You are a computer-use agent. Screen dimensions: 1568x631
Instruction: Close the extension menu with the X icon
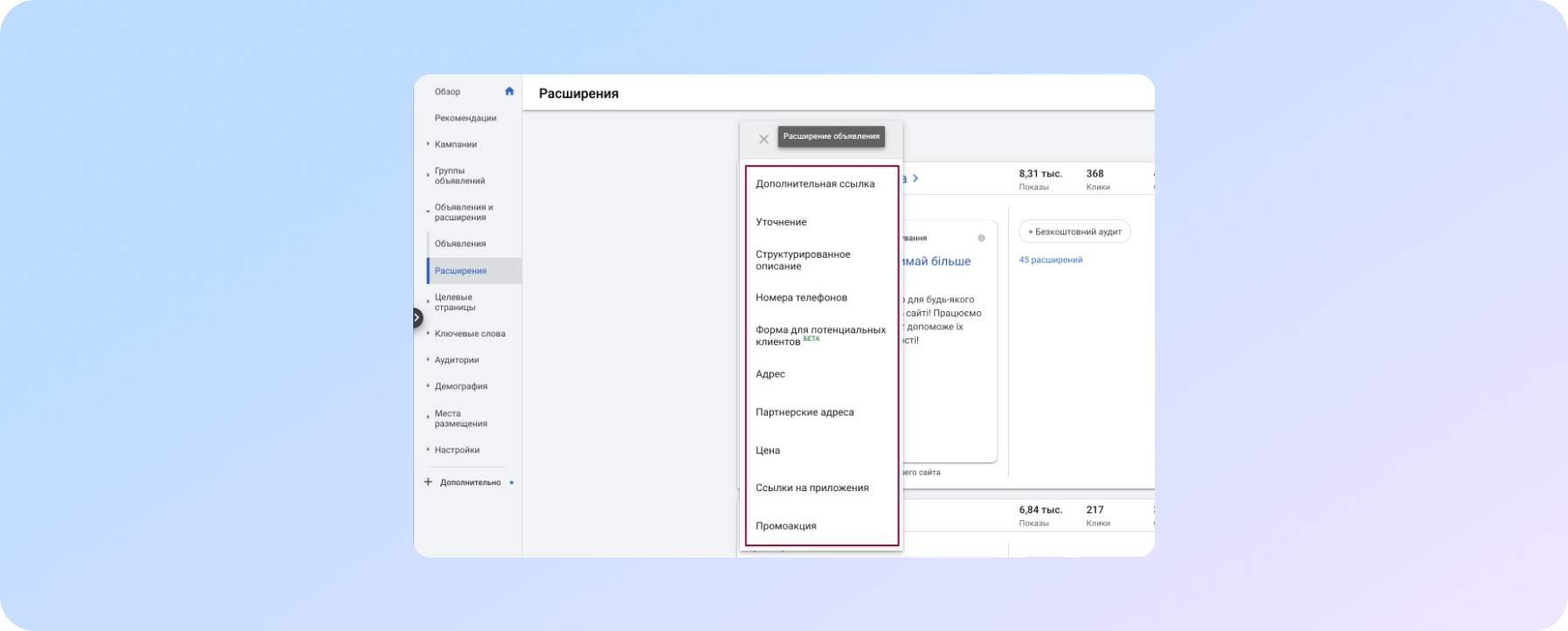[x=763, y=139]
